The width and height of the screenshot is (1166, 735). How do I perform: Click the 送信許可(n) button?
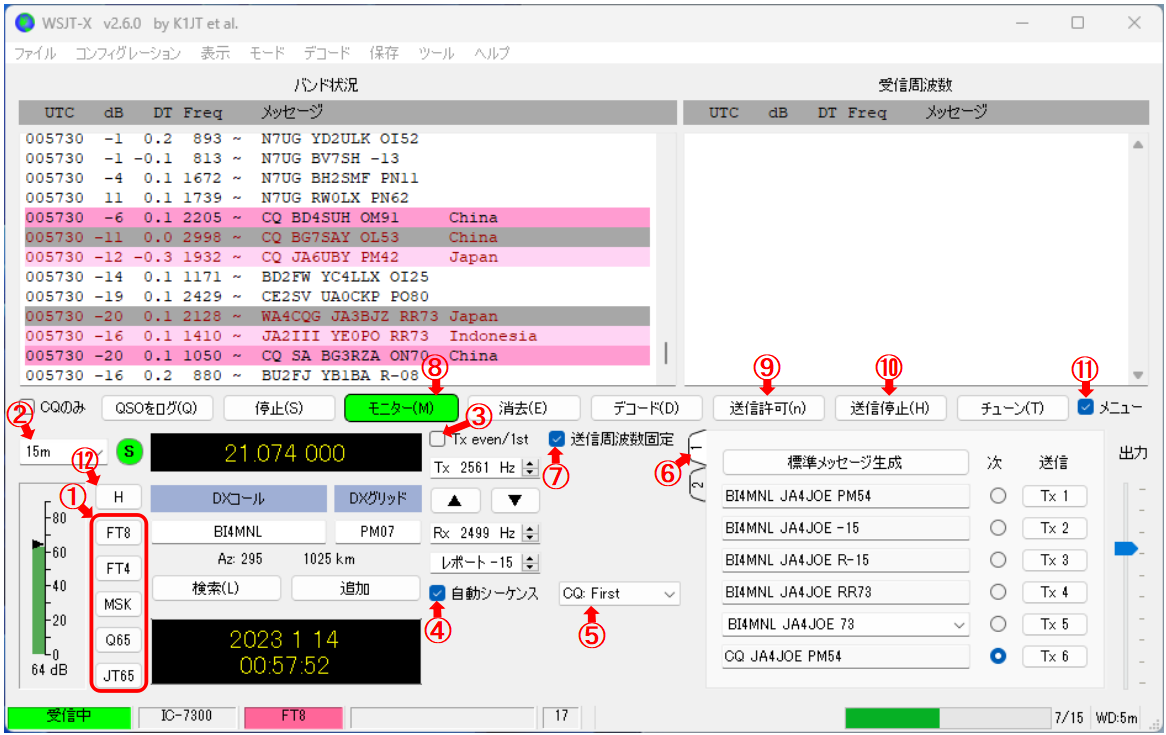(x=768, y=408)
